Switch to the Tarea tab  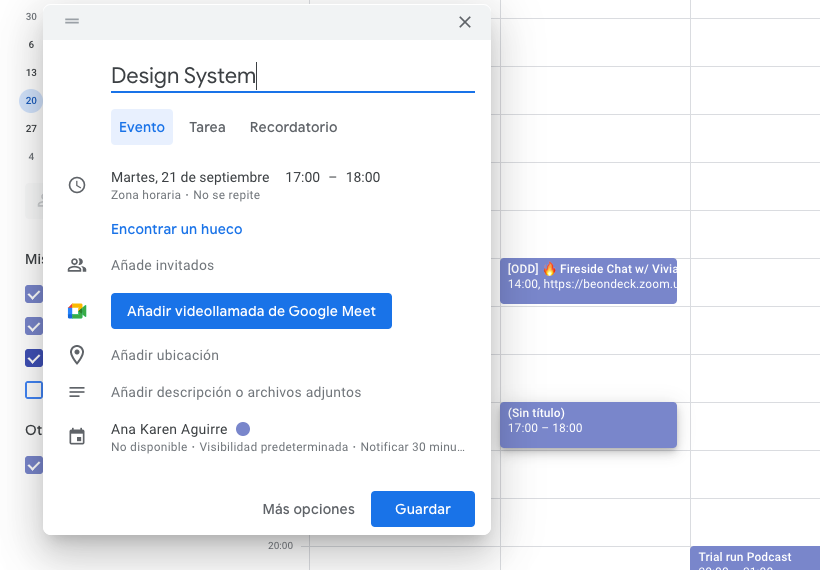pyautogui.click(x=207, y=127)
